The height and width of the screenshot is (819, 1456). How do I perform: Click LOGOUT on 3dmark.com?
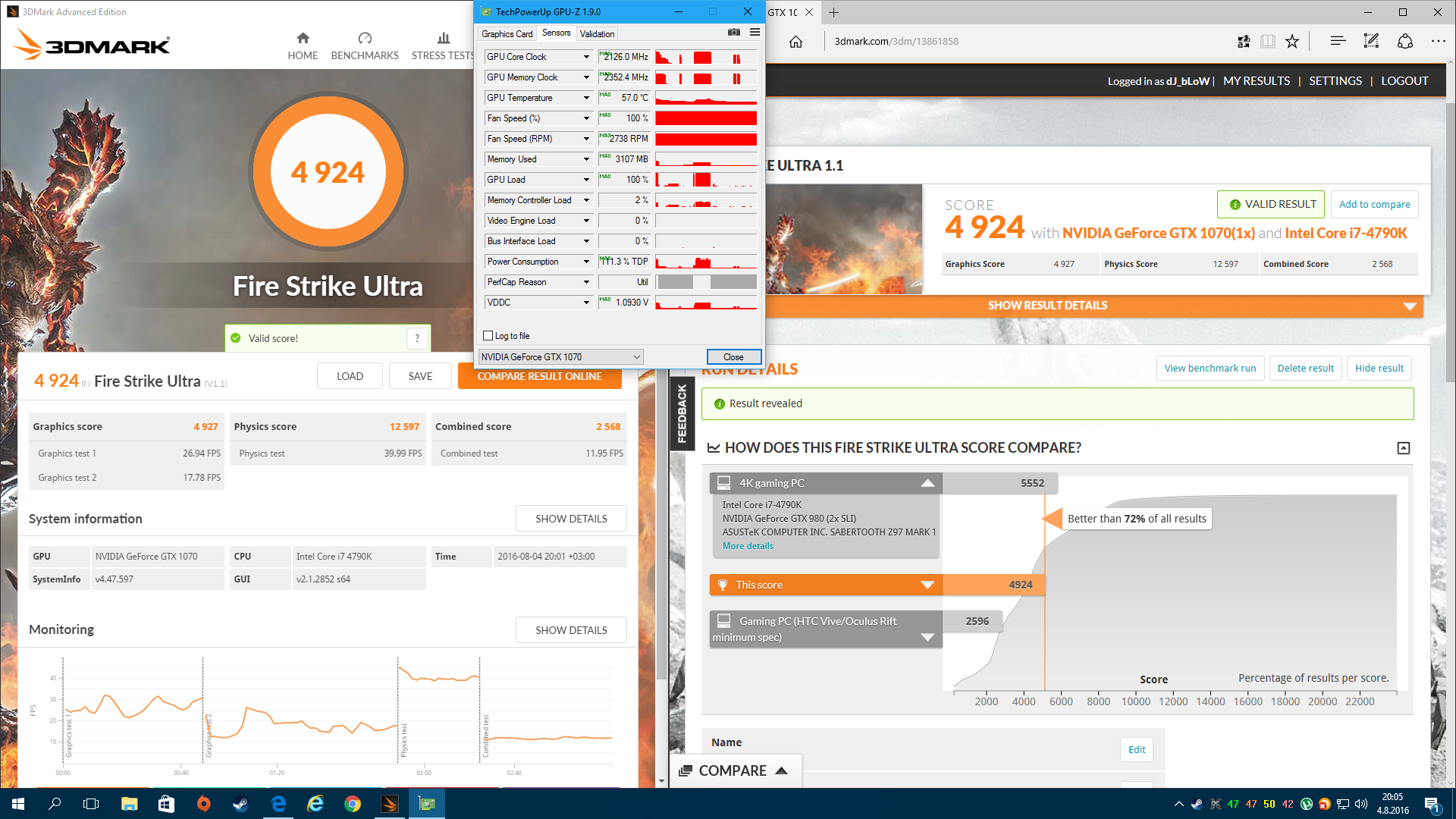click(x=1404, y=81)
